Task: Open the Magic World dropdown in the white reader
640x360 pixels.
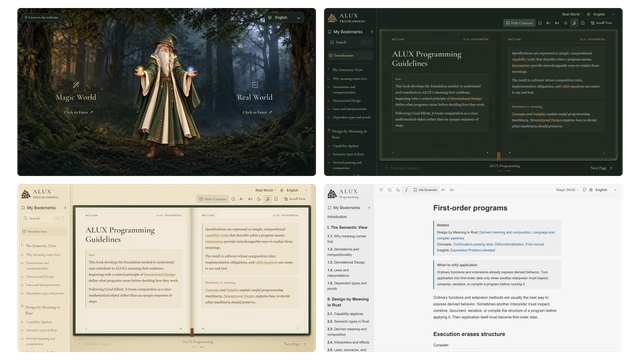Action: click(x=567, y=190)
